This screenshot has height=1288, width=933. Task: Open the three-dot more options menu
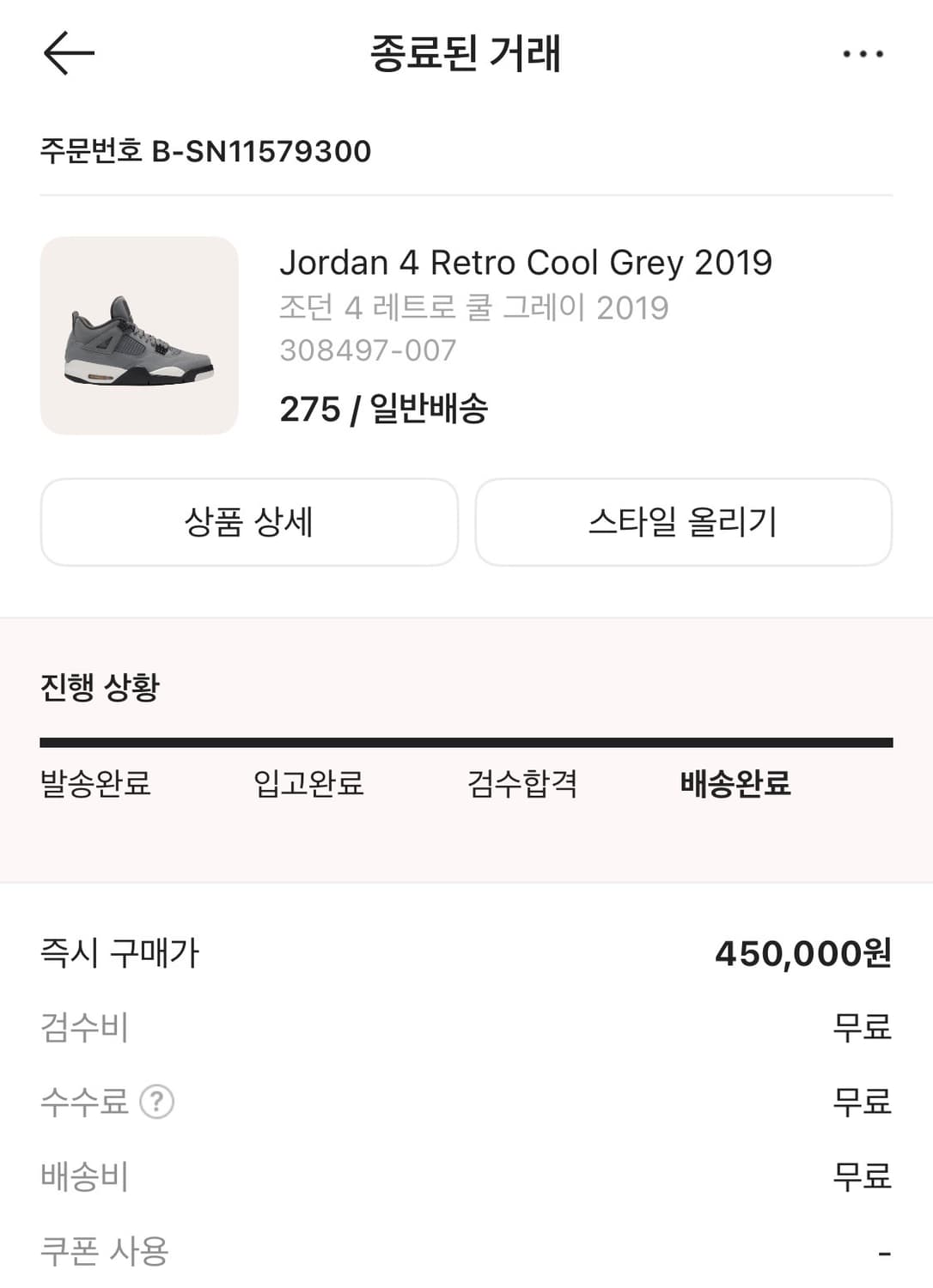(863, 54)
